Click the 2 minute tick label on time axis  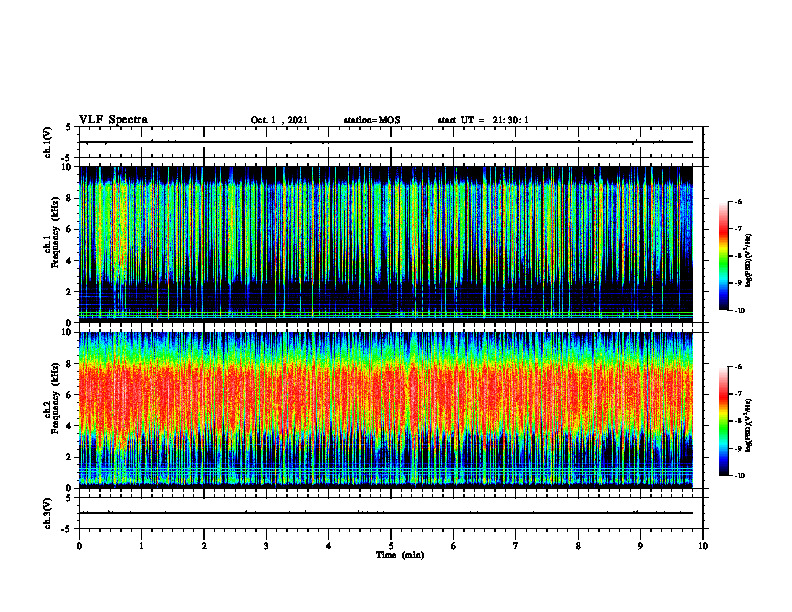click(204, 546)
